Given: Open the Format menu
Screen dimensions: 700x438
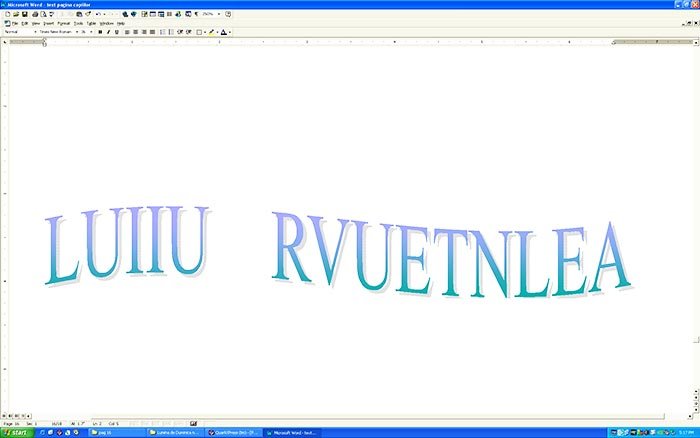Looking at the screenshot, I should point(63,23).
